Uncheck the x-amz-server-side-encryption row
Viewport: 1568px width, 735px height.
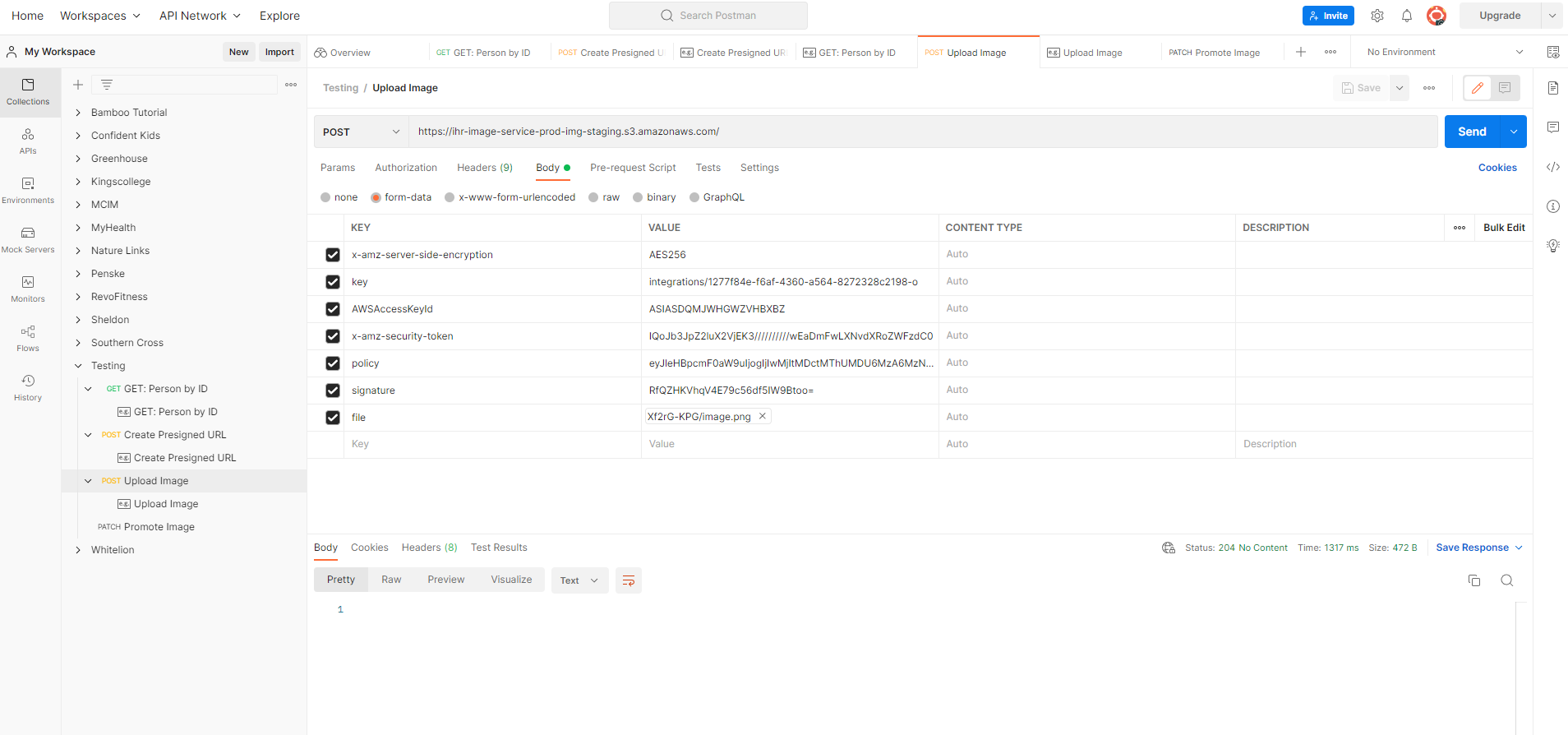(x=333, y=255)
